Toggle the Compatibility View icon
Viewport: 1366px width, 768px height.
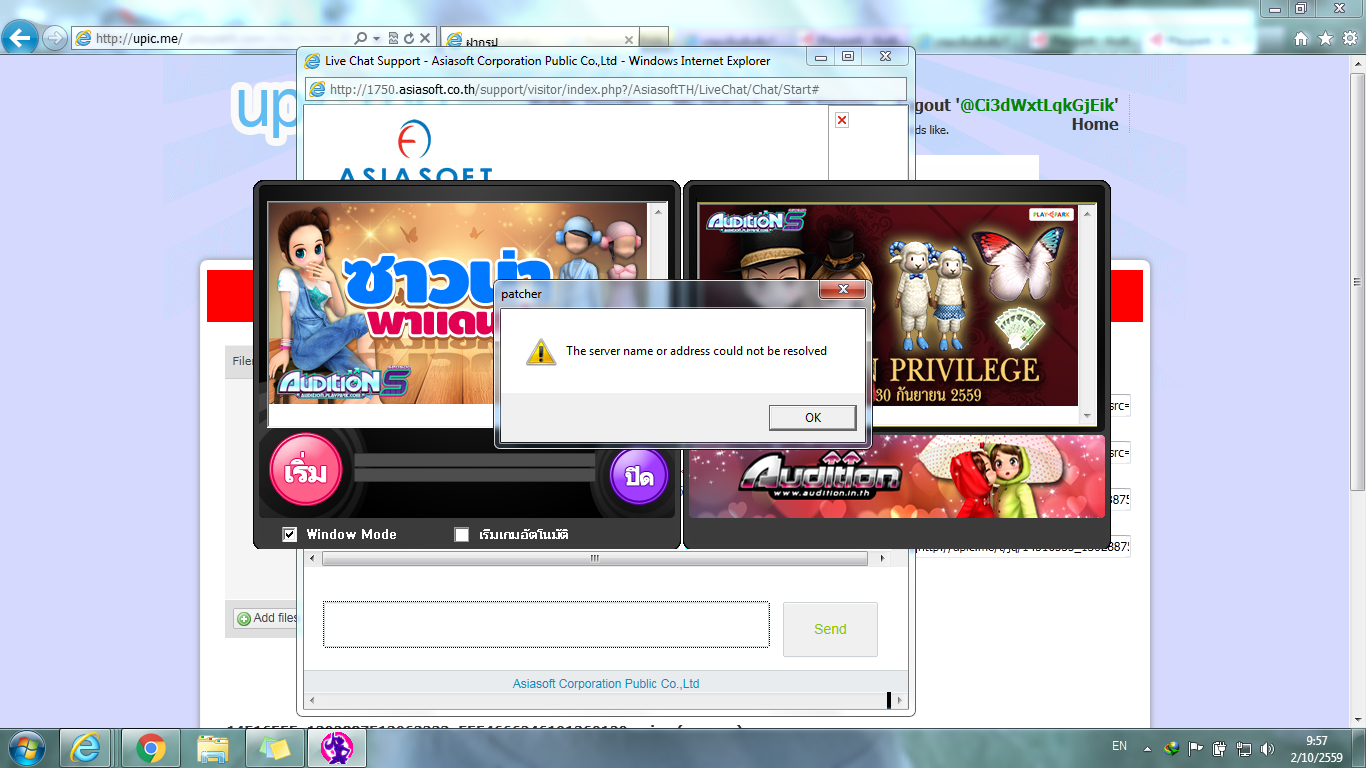click(x=393, y=38)
